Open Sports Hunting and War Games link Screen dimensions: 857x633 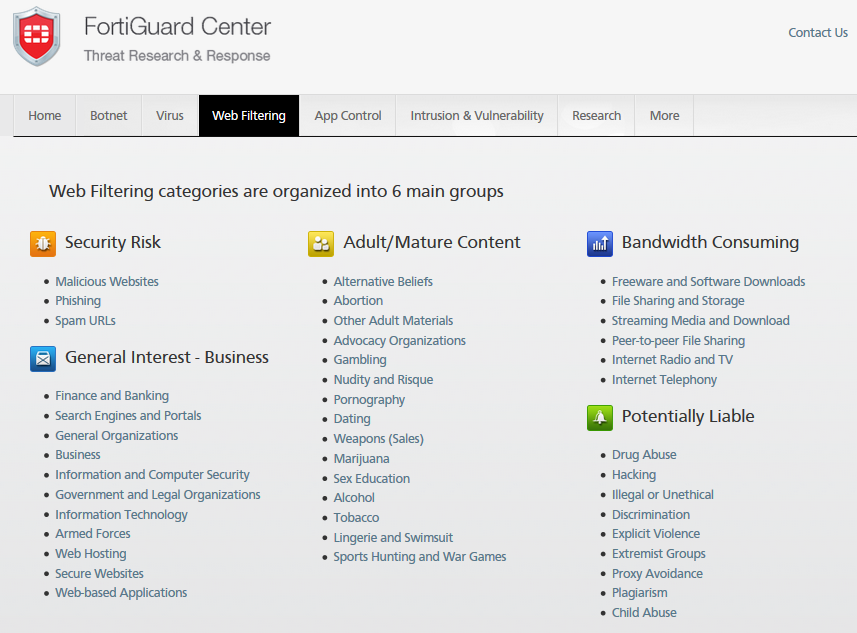pos(420,557)
